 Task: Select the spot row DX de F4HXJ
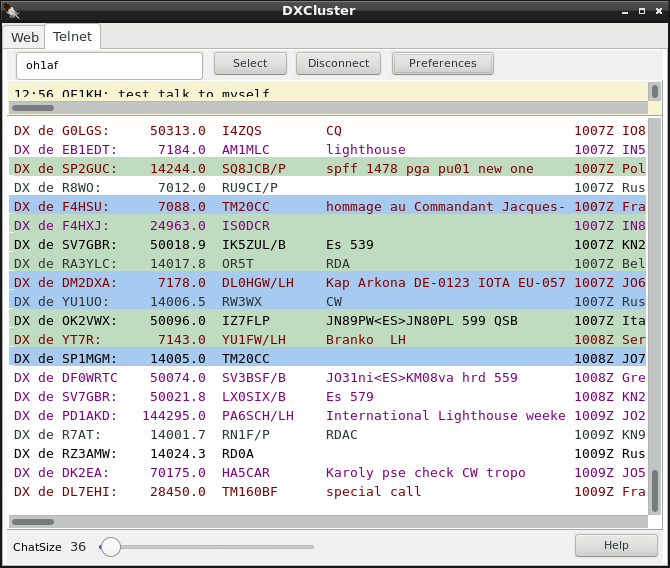327,226
